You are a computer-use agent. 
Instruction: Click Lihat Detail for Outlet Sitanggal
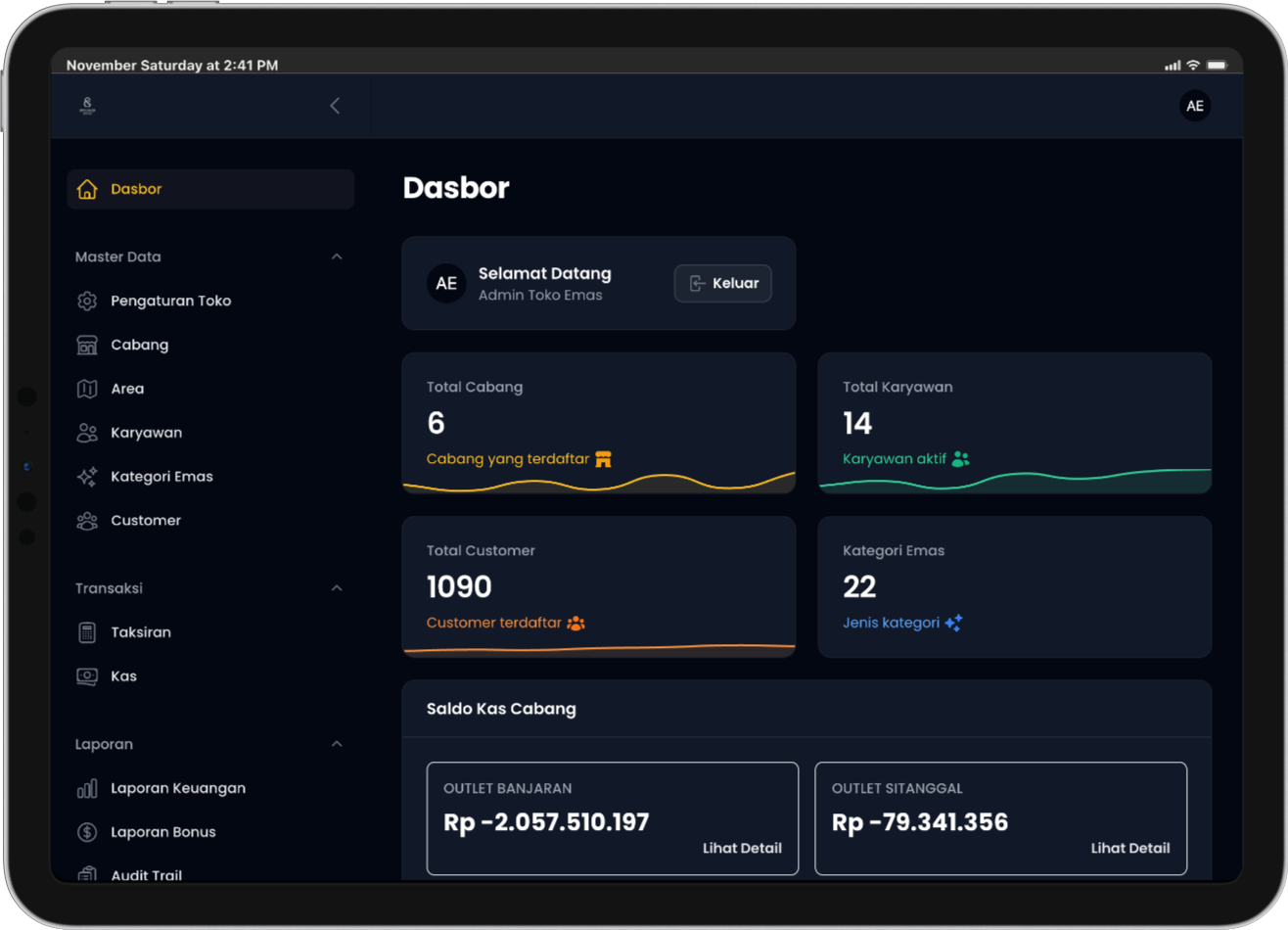pyautogui.click(x=1129, y=848)
